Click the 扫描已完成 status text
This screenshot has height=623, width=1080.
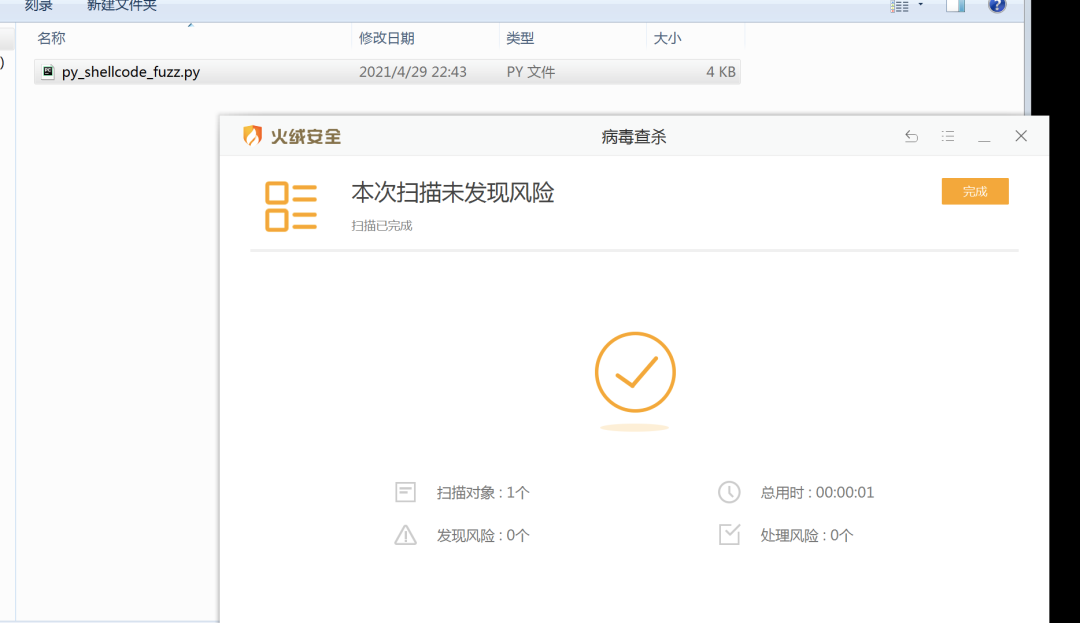coord(382,226)
